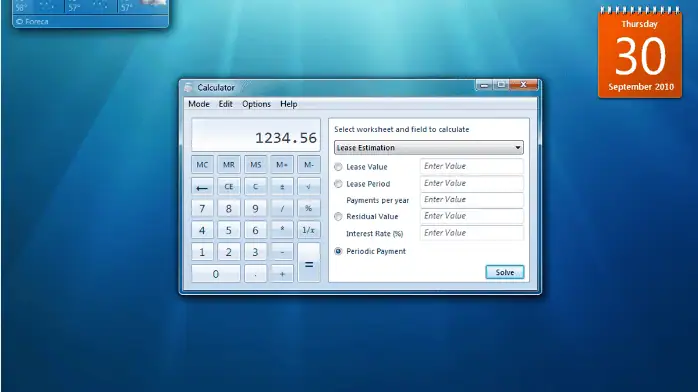Click the M+ memory add key

click(x=282, y=165)
